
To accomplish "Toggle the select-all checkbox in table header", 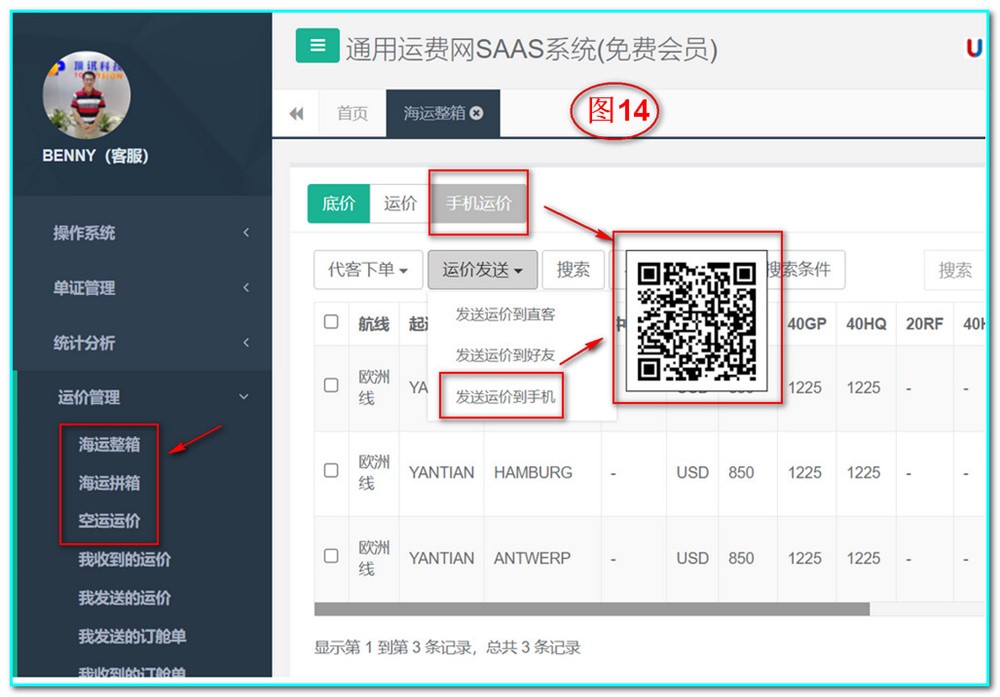I will pyautogui.click(x=331, y=322).
